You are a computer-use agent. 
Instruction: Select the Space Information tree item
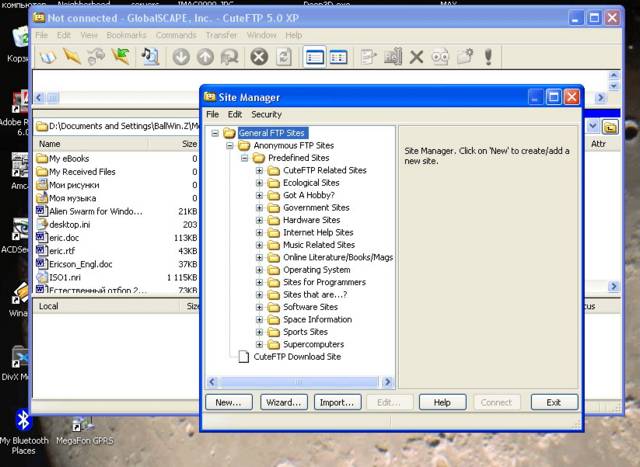click(318, 320)
